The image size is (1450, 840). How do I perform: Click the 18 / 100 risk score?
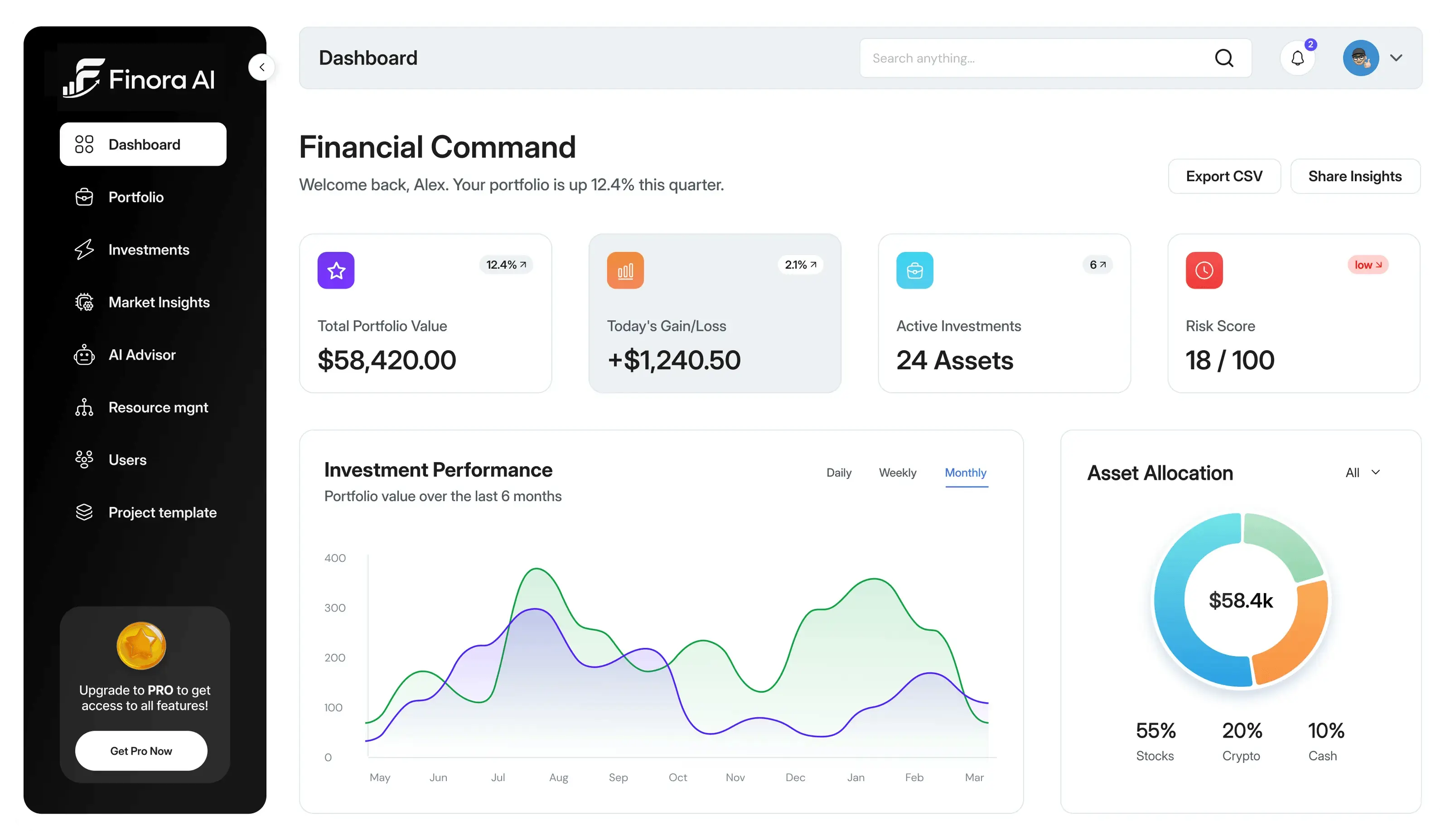coord(1230,360)
